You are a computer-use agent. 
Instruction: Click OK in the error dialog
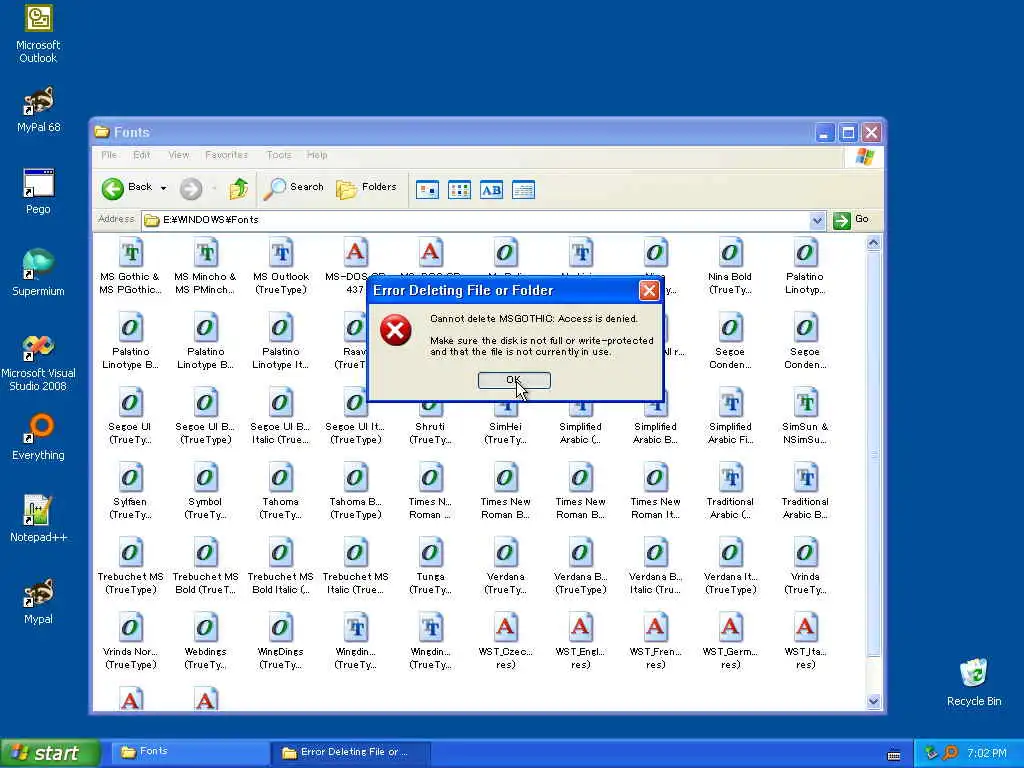click(x=514, y=380)
